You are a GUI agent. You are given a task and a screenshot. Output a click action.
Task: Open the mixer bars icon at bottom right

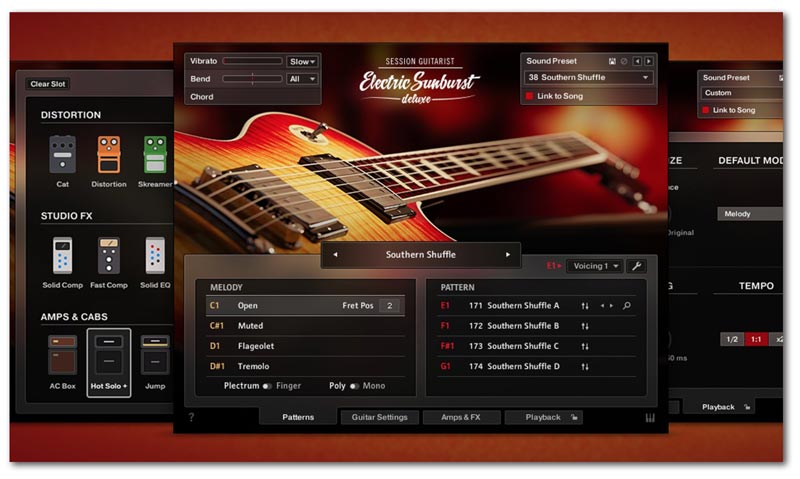point(650,418)
